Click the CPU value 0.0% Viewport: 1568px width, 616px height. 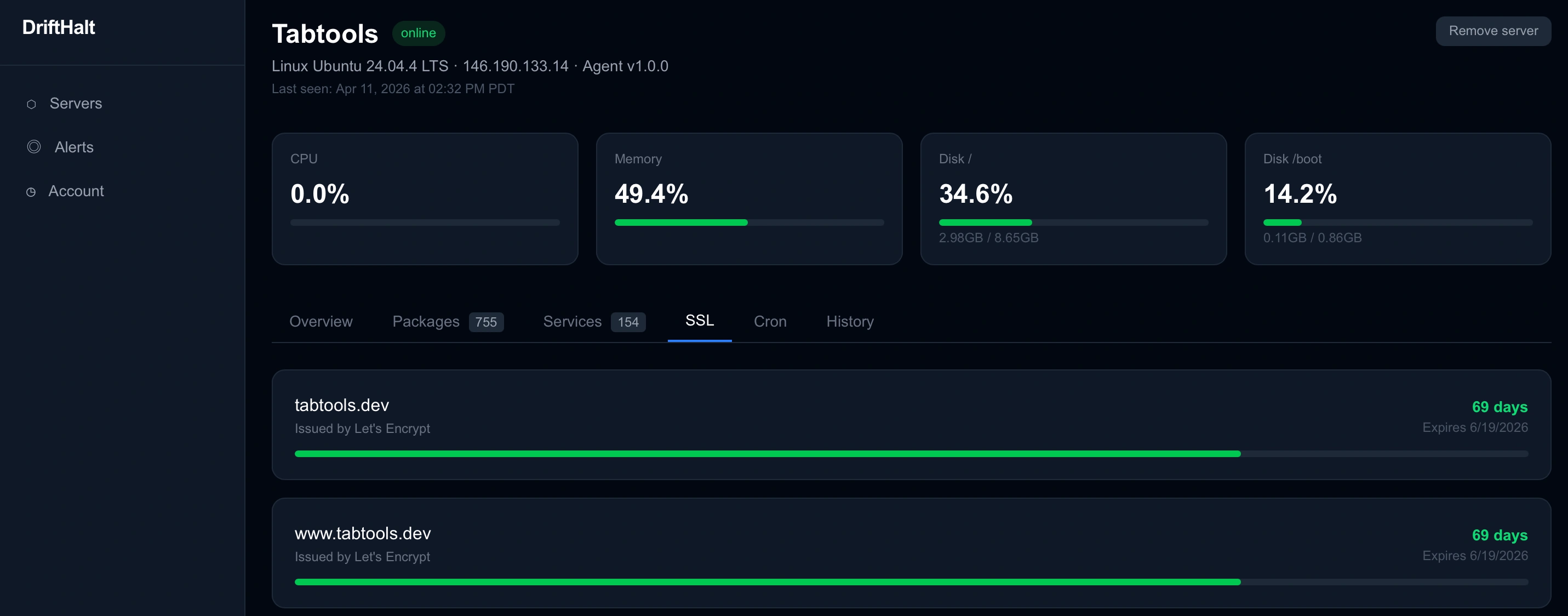[x=319, y=194]
